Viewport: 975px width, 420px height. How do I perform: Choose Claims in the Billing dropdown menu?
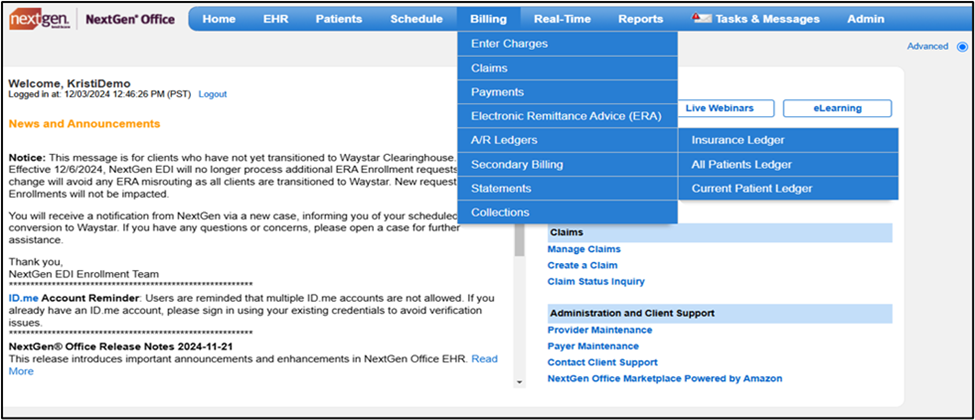pyautogui.click(x=567, y=68)
